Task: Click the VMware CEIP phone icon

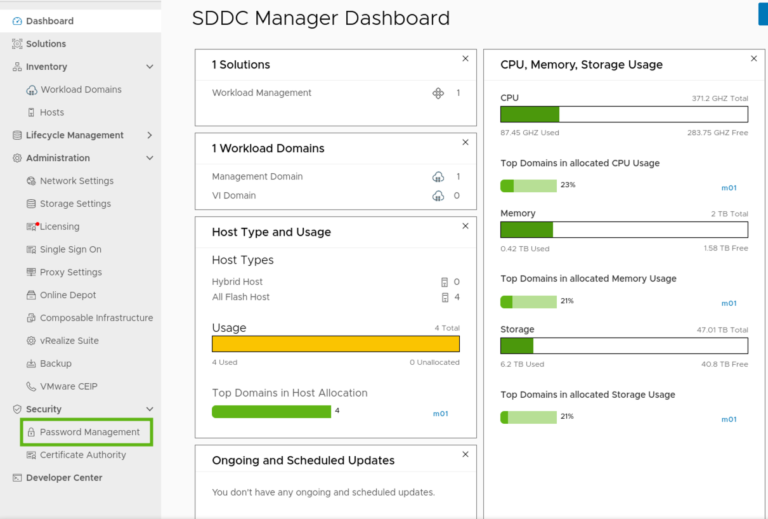Action: (31, 386)
